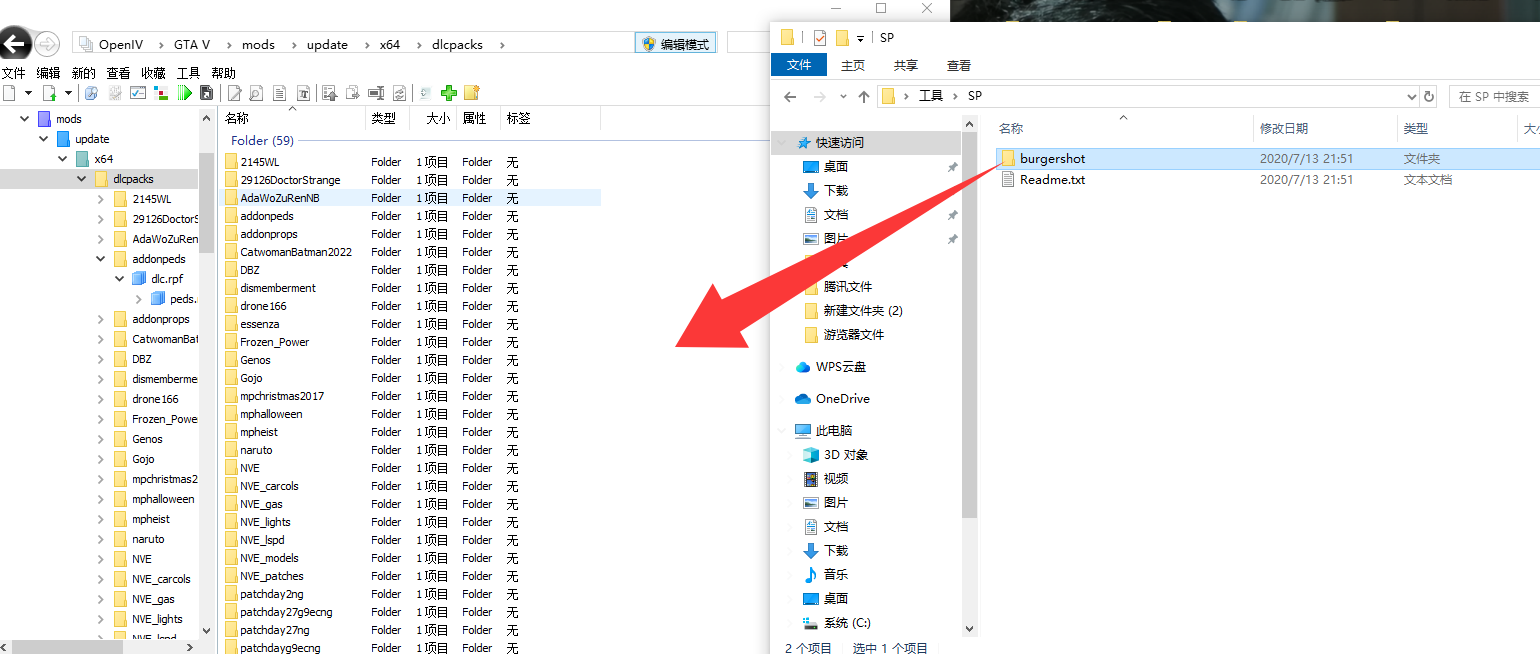This screenshot has height=654, width=1540.
Task: Switch to 主页 tab in Explorer
Action: click(853, 65)
